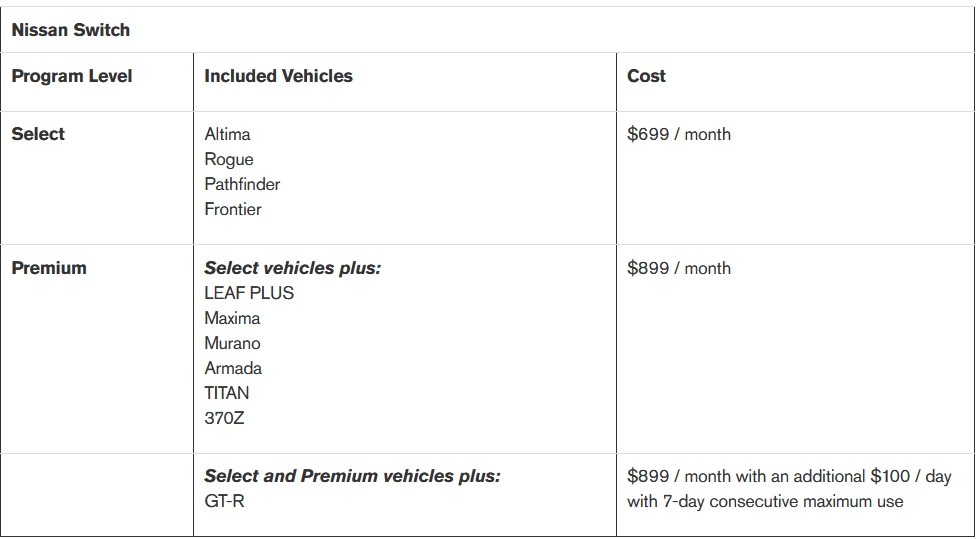Select the Program Level column header
This screenshot has height=539, width=978.
click(72, 76)
